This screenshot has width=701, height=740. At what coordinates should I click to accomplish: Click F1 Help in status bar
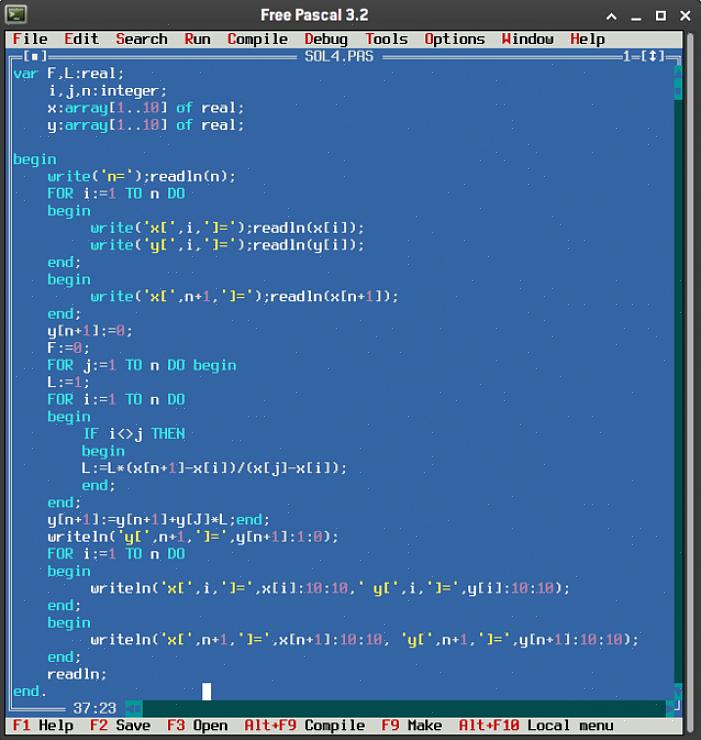[42, 726]
